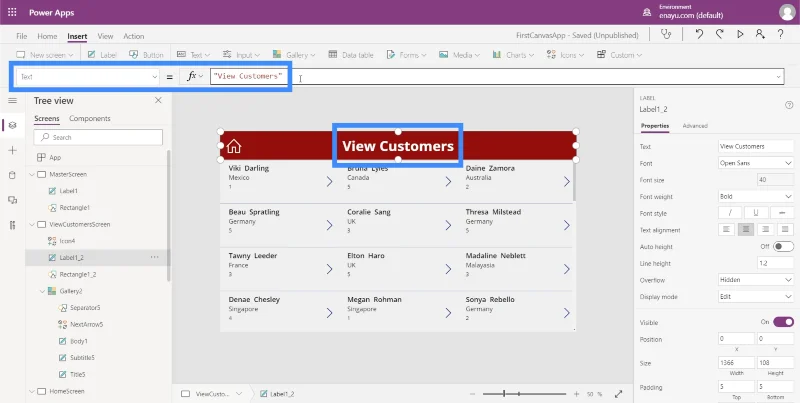Open the Overflow dropdown showing Hidden

(x=756, y=280)
